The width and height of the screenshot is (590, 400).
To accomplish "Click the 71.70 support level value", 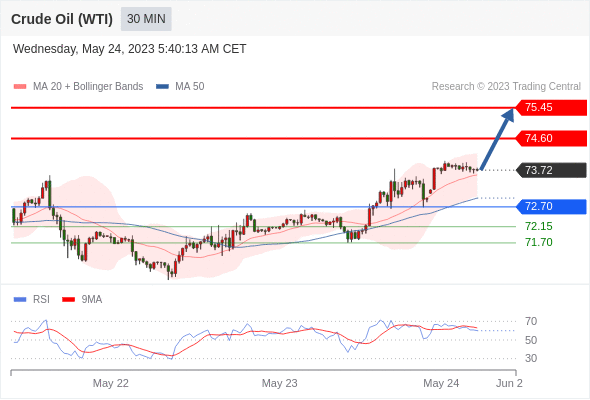I will point(539,242).
